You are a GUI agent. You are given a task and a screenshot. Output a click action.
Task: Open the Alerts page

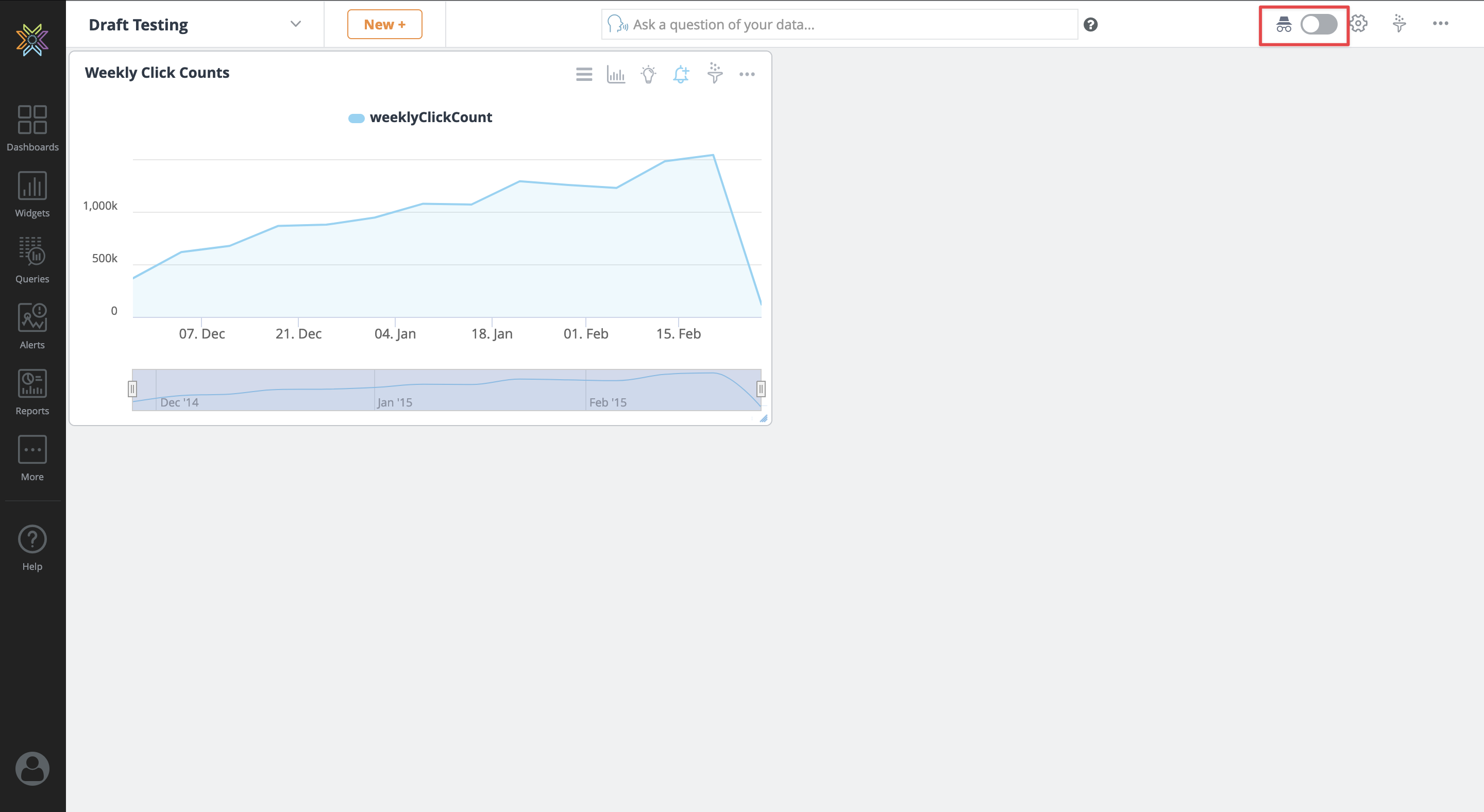coord(32,326)
